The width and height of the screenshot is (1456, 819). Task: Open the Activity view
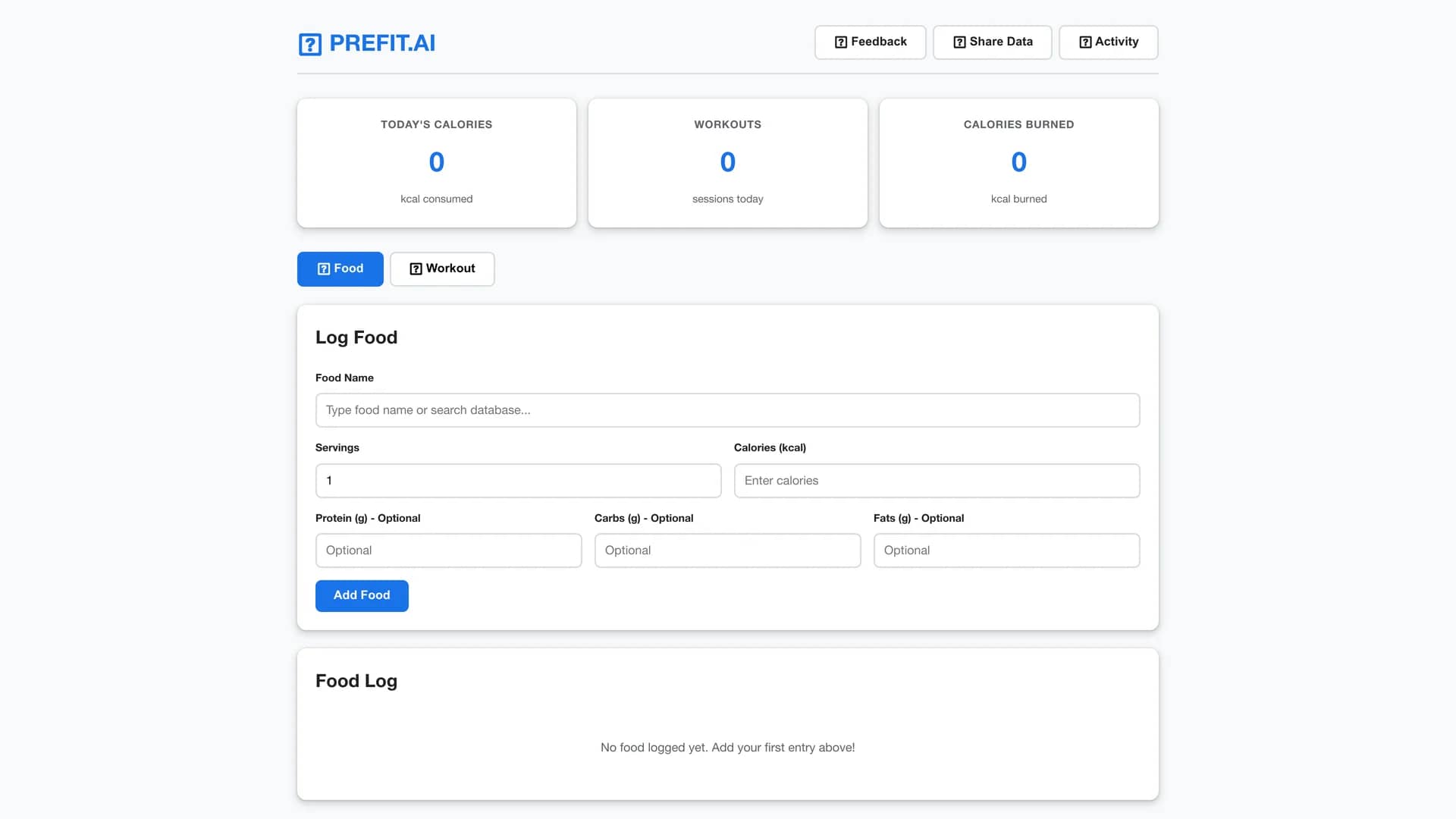tap(1108, 42)
